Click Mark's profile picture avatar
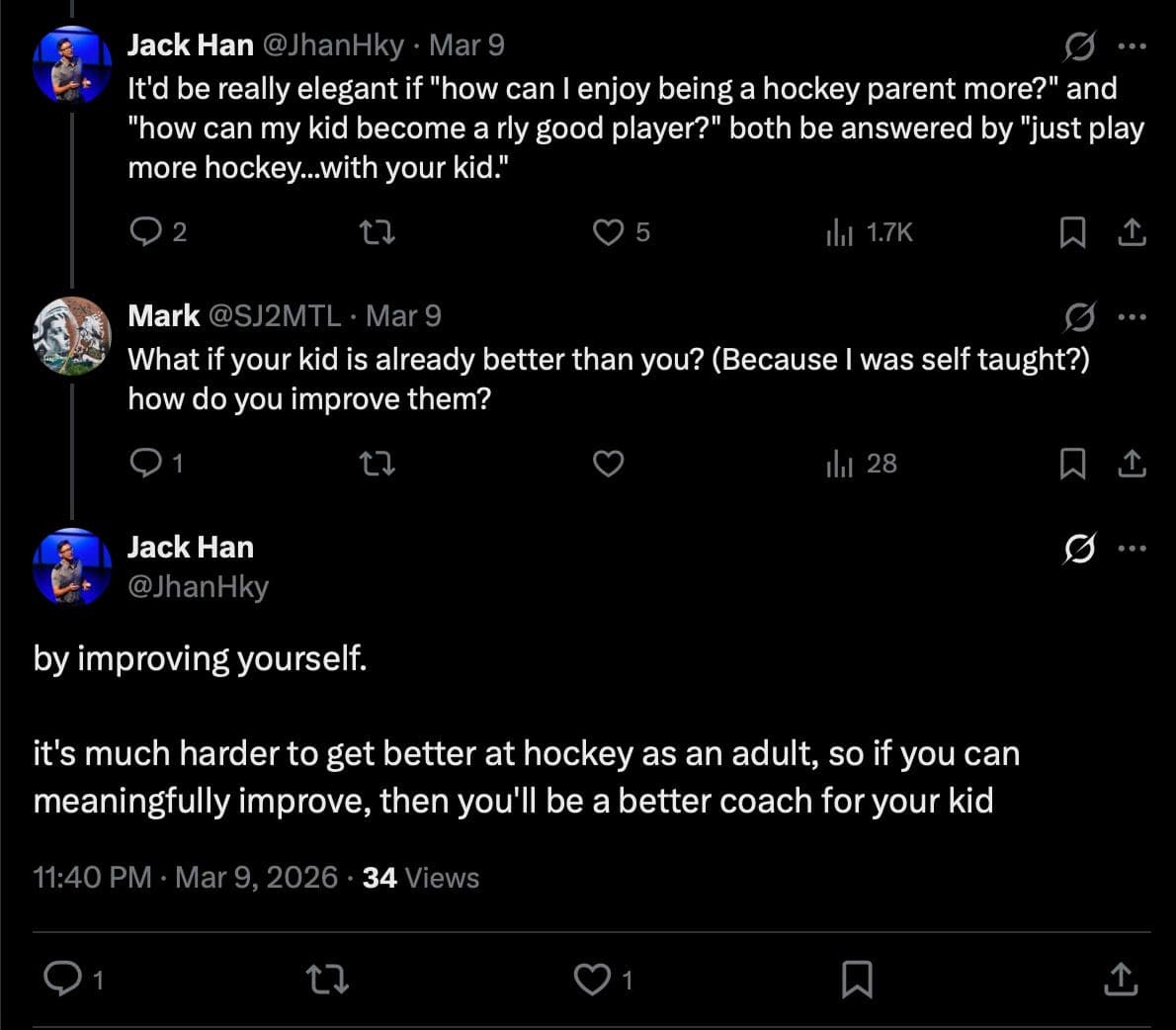Screen dimensions: 1176x1030 coord(72,336)
